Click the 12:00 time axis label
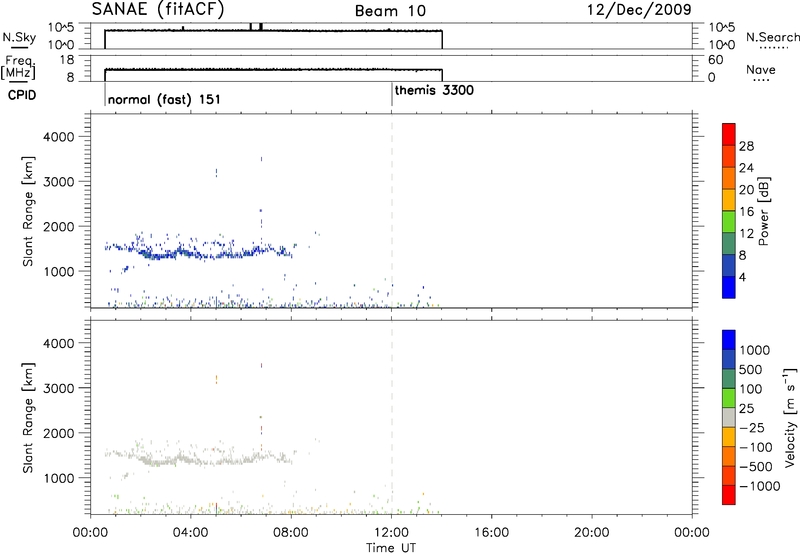 tap(391, 533)
